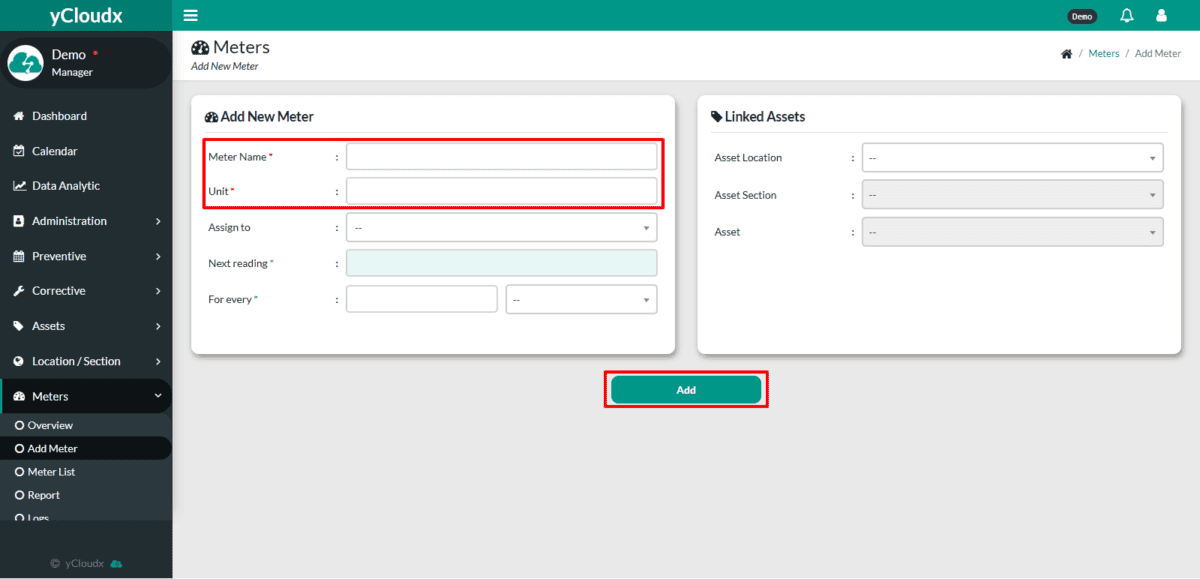Open Dashboard from the sidebar
The image size is (1200, 579).
pyautogui.click(x=59, y=116)
